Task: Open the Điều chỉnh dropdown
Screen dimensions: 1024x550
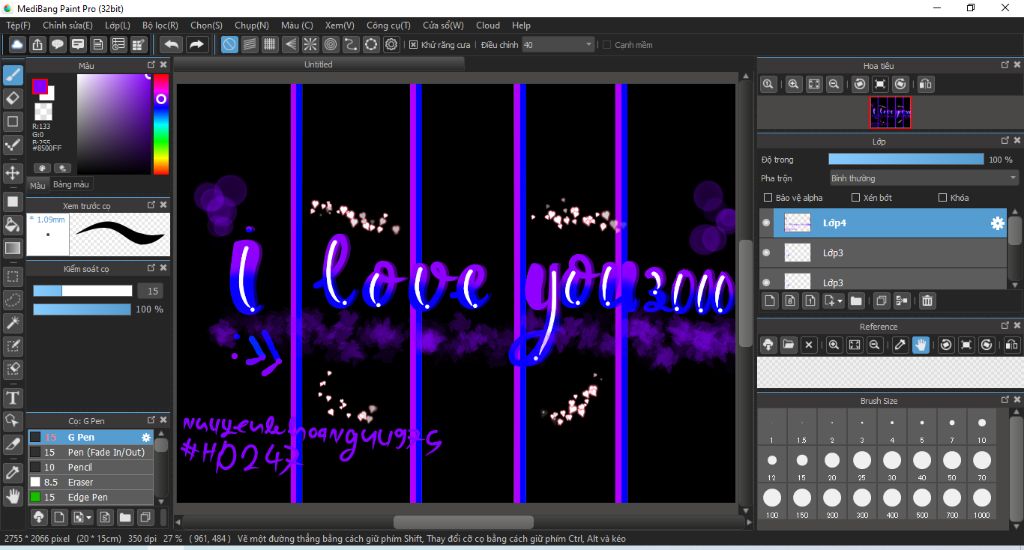Action: pyautogui.click(x=558, y=44)
